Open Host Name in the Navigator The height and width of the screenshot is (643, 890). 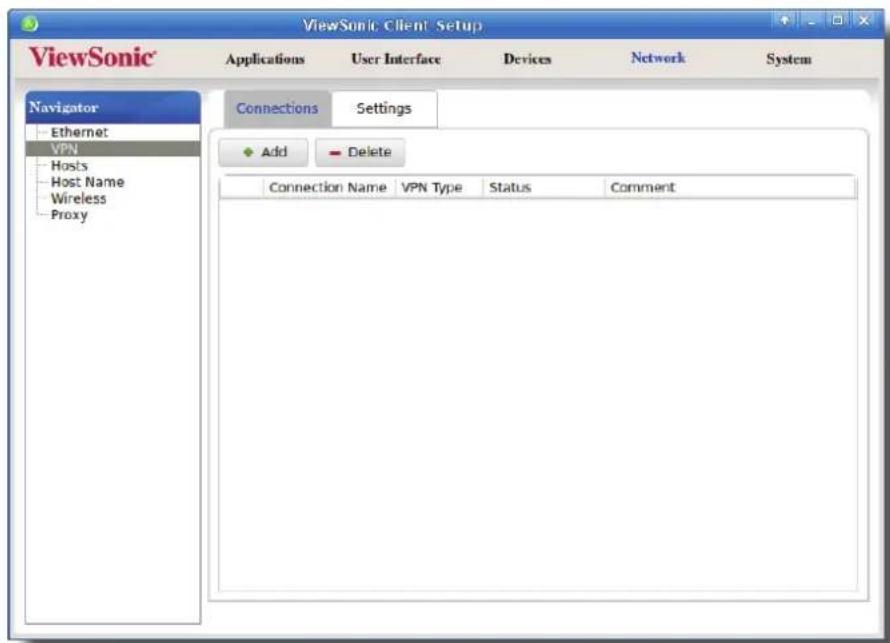87,182
